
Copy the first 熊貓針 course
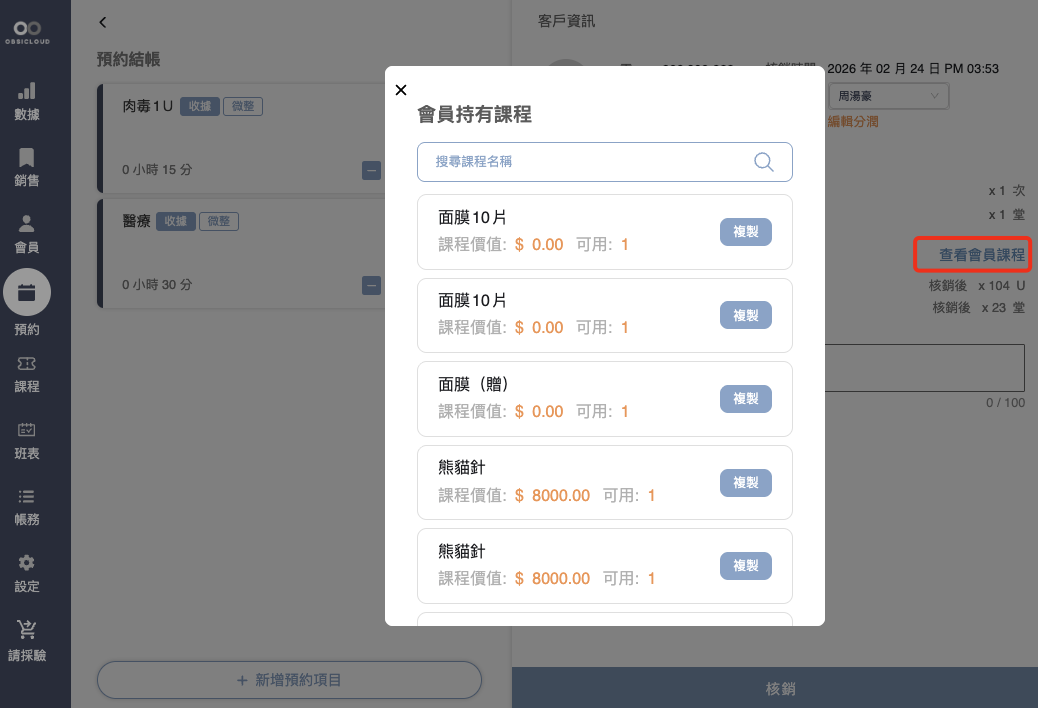pos(745,483)
